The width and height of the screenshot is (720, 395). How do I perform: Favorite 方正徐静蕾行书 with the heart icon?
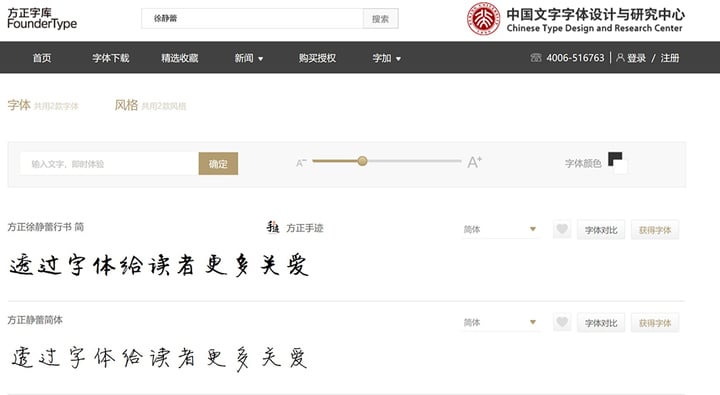pos(562,229)
